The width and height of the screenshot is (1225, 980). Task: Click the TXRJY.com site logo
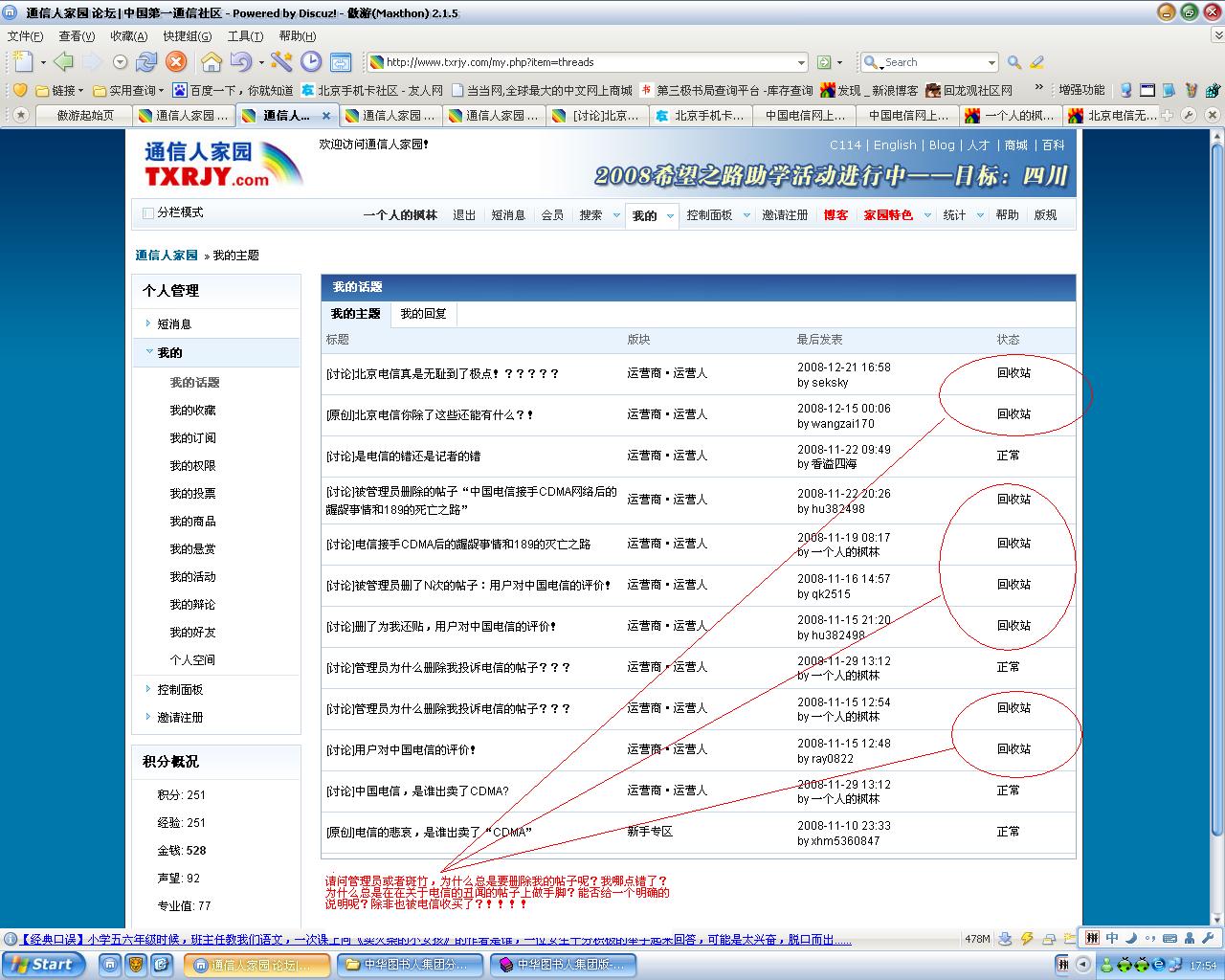222,164
